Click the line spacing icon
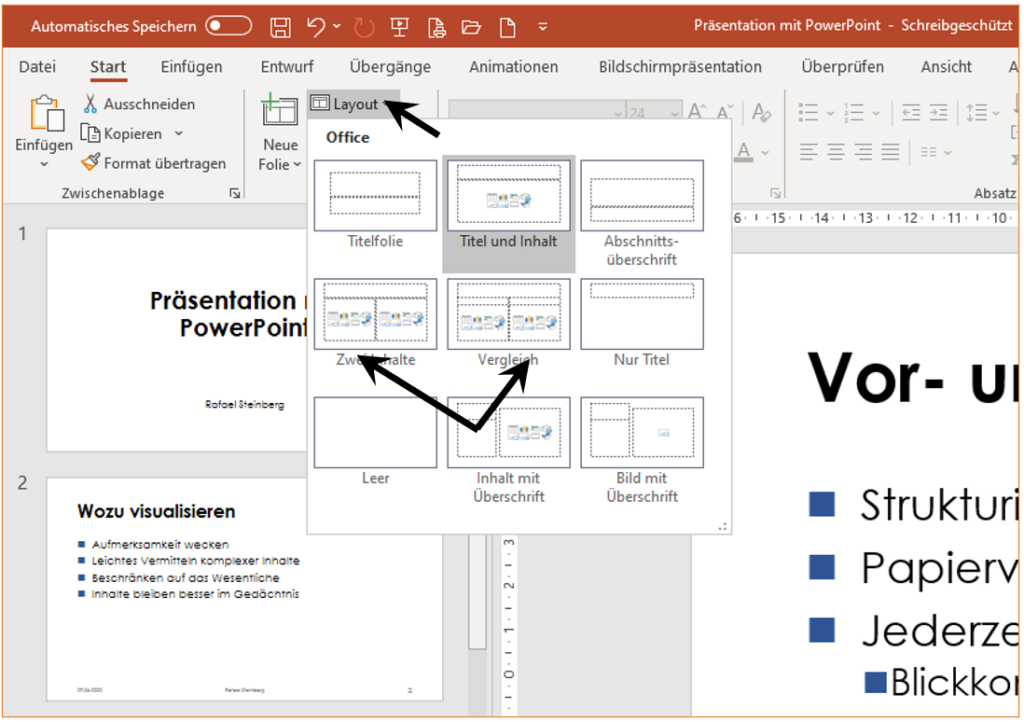The height and width of the screenshot is (722, 1024). pos(977,112)
